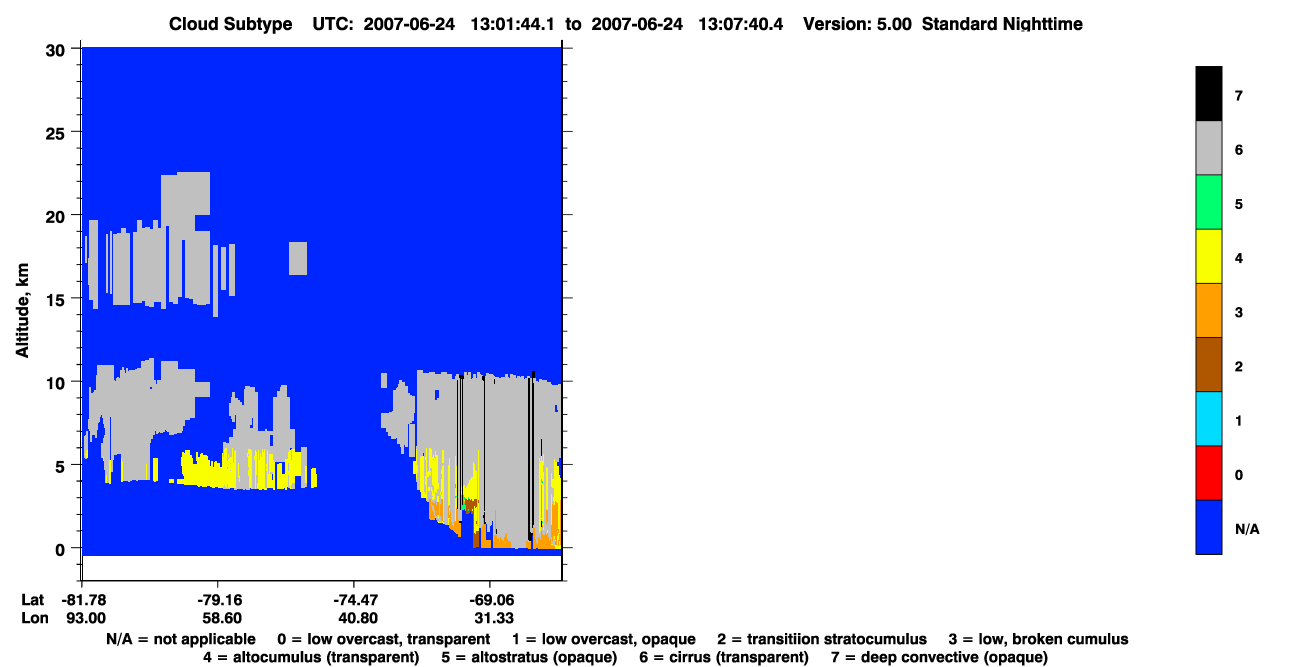Select the orange broken cumulus swatch labeled 3
Screen dimensions: 1300x667
pyautogui.click(x=1209, y=310)
